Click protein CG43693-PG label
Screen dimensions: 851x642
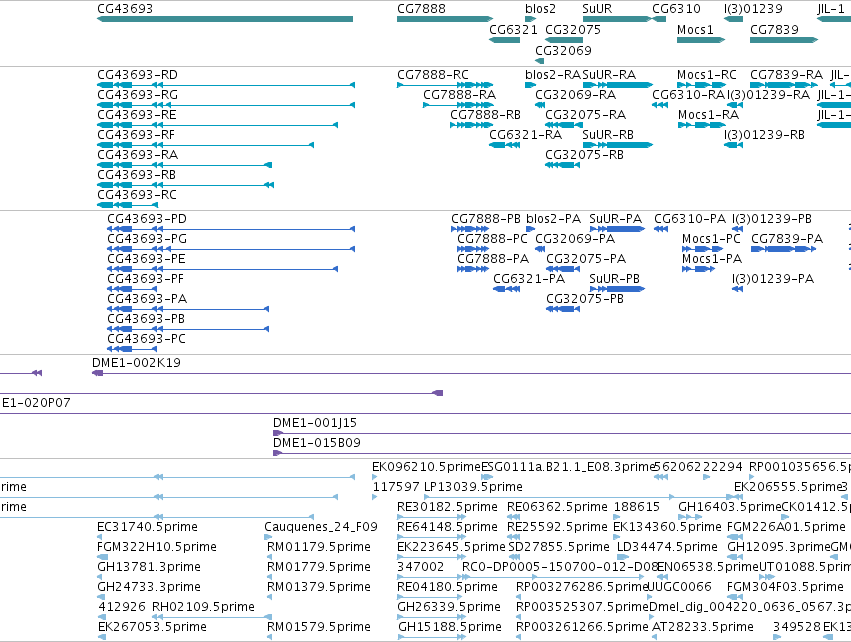tap(147, 239)
